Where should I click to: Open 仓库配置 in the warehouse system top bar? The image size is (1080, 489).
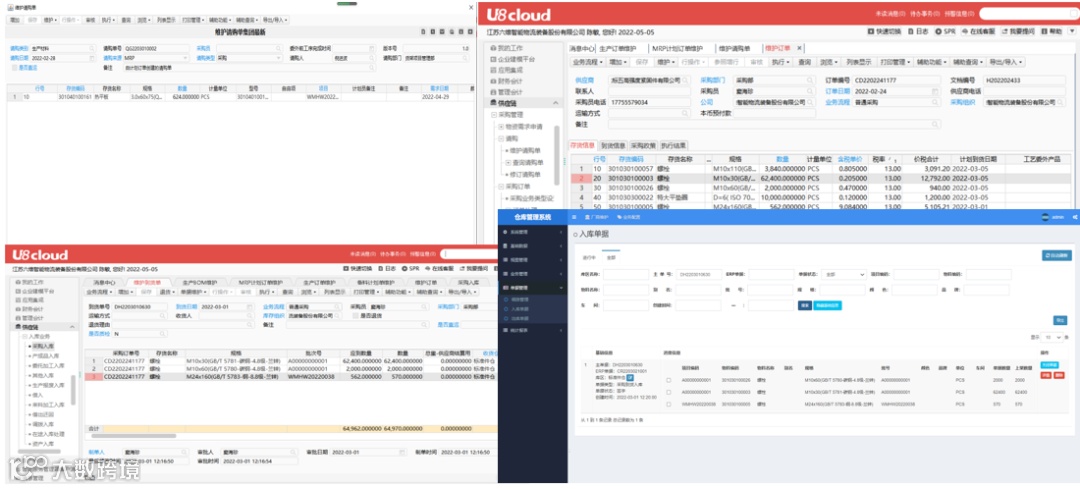pos(629,217)
